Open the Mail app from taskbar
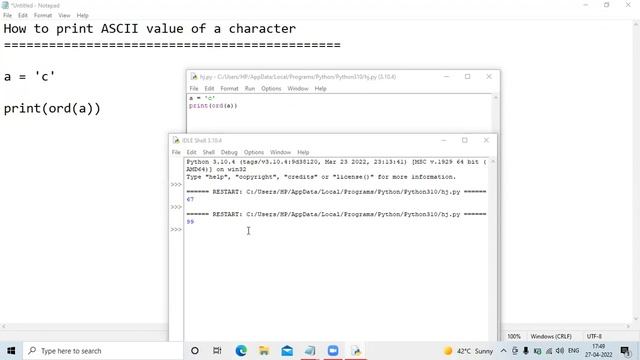Viewport: 640px width, 360px height. [287, 351]
